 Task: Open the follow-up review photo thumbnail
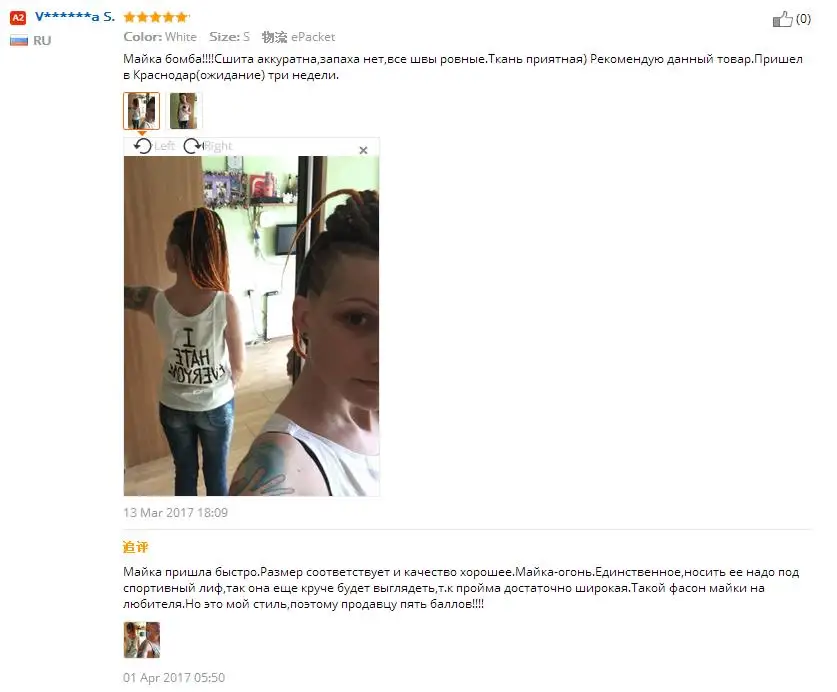point(142,640)
